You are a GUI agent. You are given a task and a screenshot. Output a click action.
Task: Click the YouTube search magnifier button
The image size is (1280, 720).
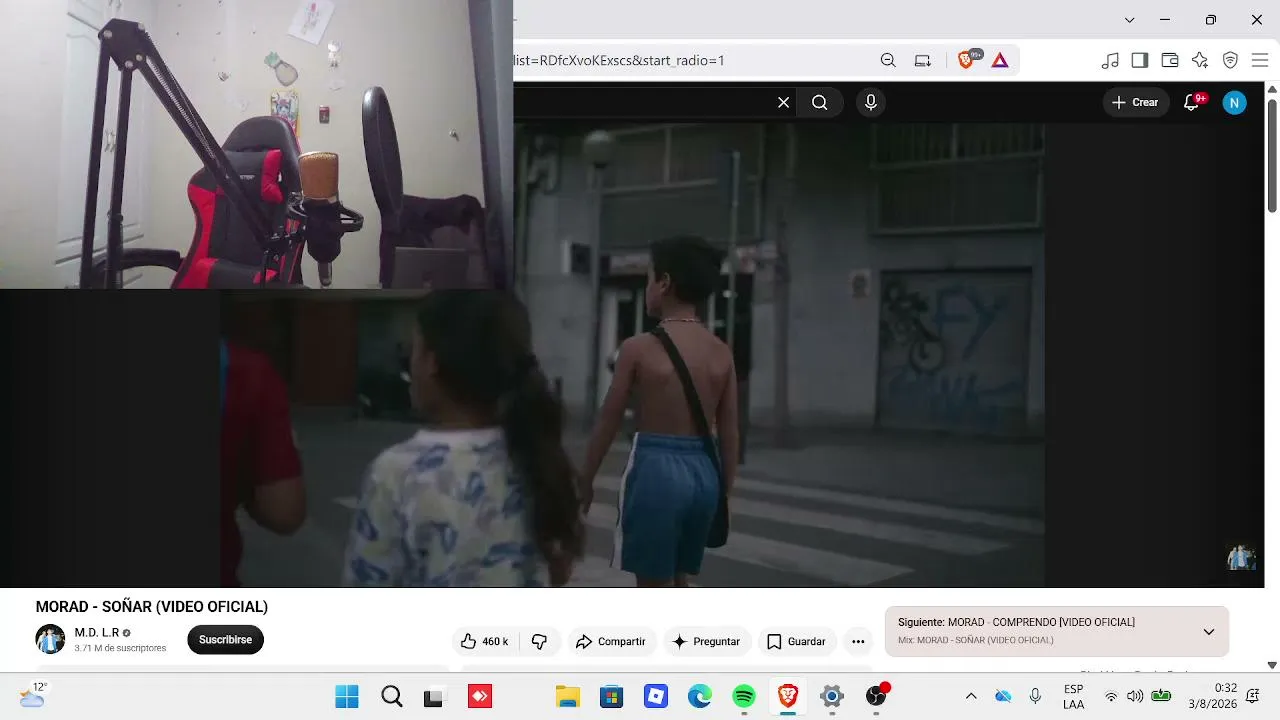pos(820,102)
